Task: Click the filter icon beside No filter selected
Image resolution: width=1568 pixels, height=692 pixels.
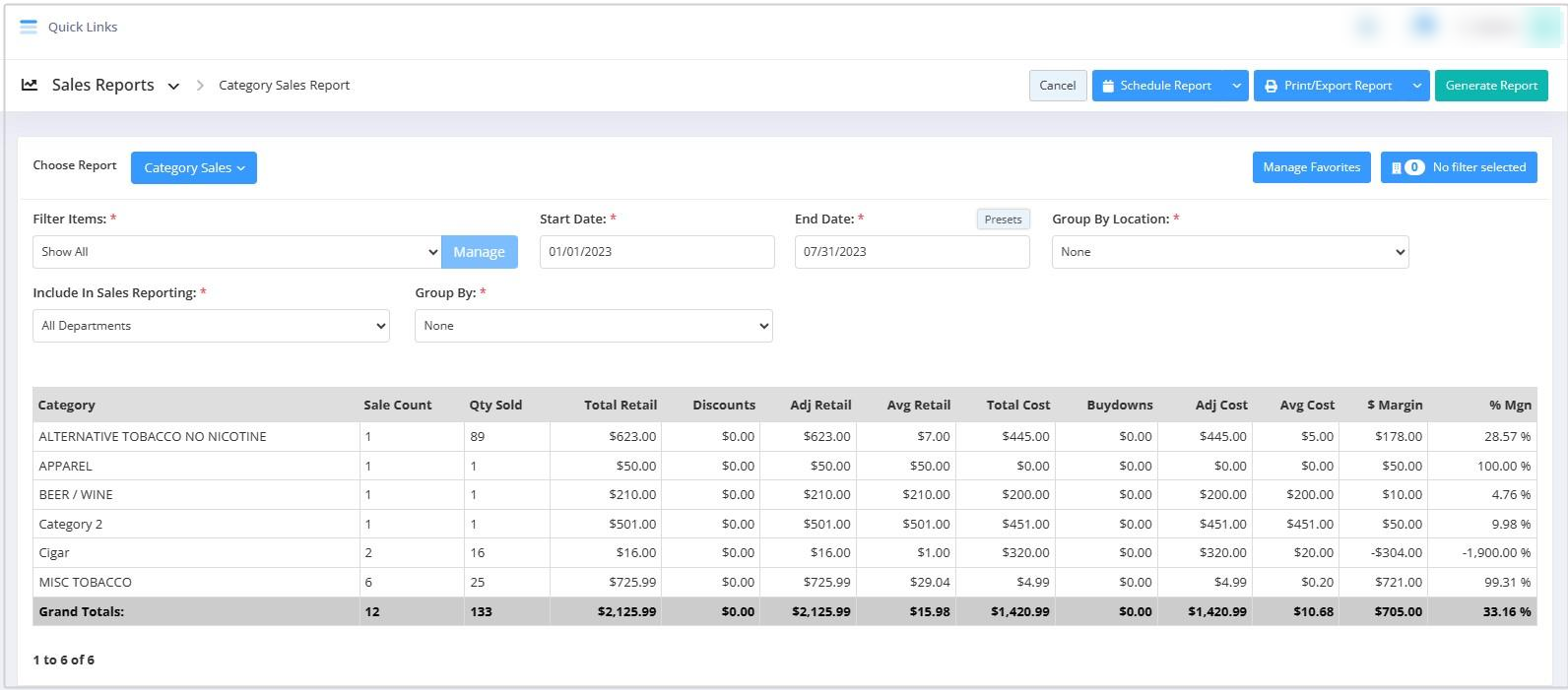Action: [x=1396, y=167]
